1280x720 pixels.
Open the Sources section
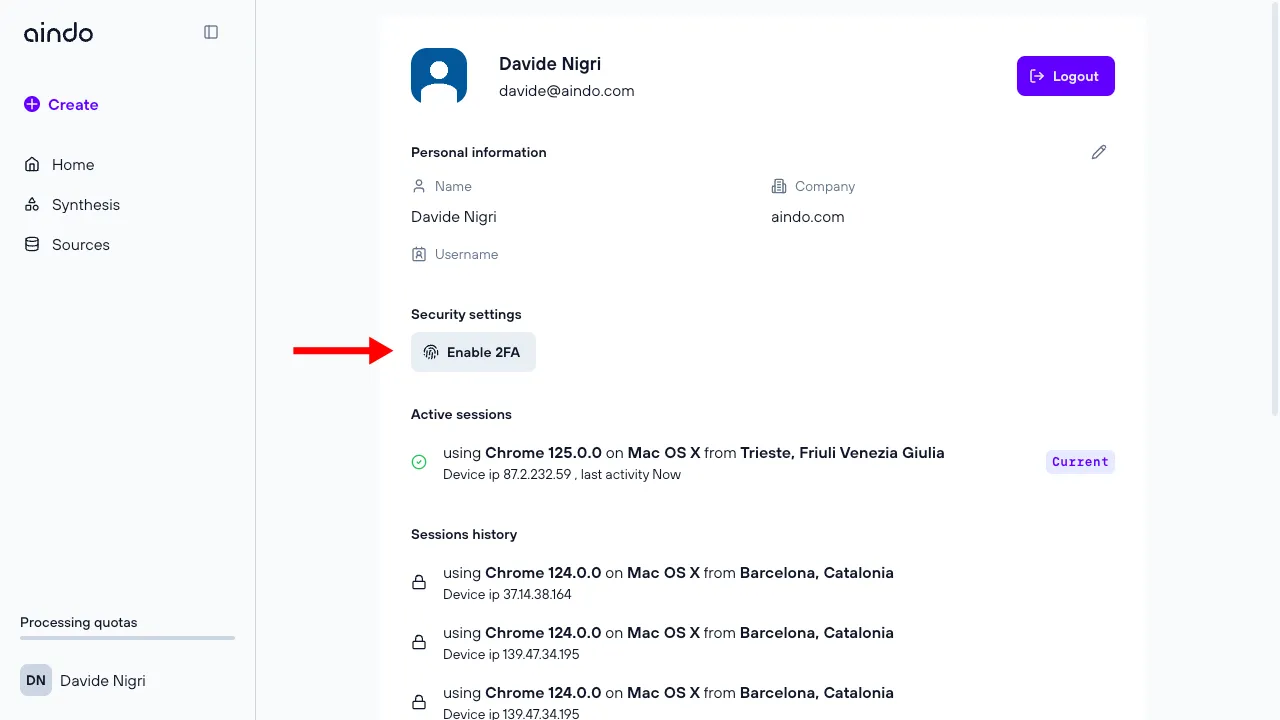pyautogui.click(x=80, y=245)
